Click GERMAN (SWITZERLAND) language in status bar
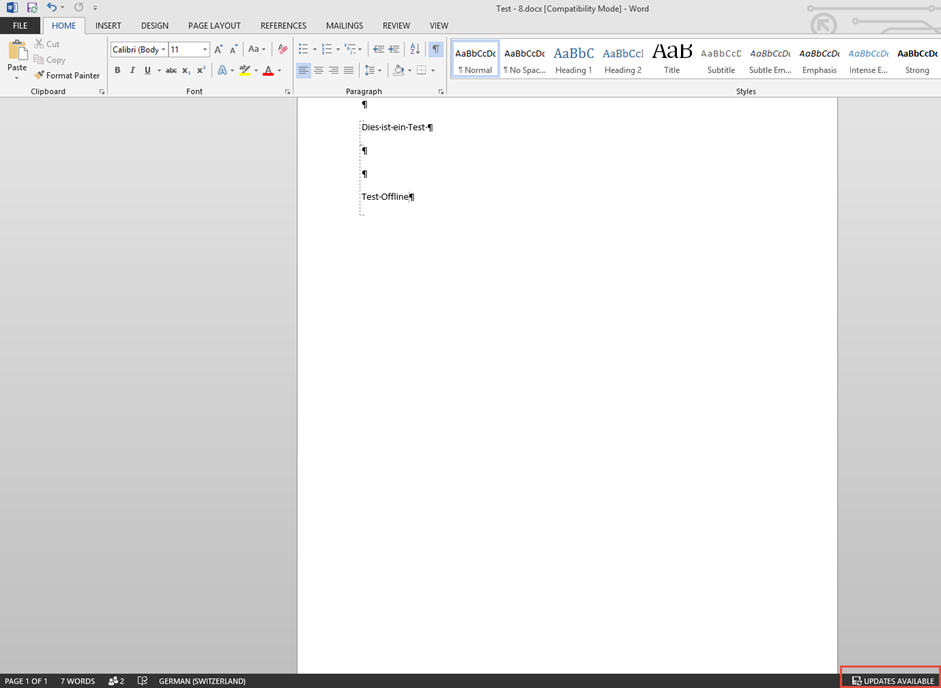This screenshot has height=688, width=941. pyautogui.click(x=202, y=681)
